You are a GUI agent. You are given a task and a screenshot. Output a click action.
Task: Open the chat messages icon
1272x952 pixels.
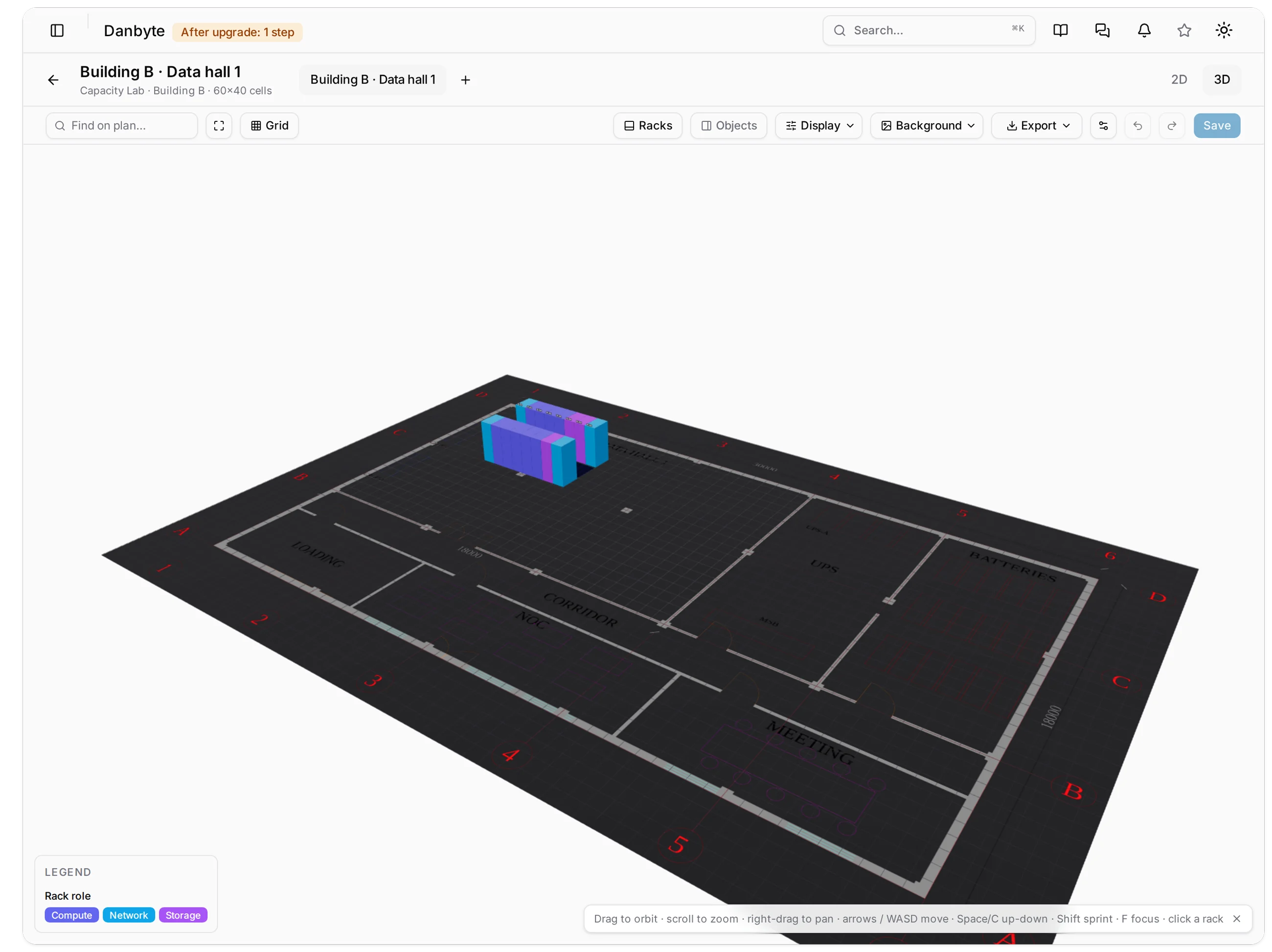[x=1102, y=30]
